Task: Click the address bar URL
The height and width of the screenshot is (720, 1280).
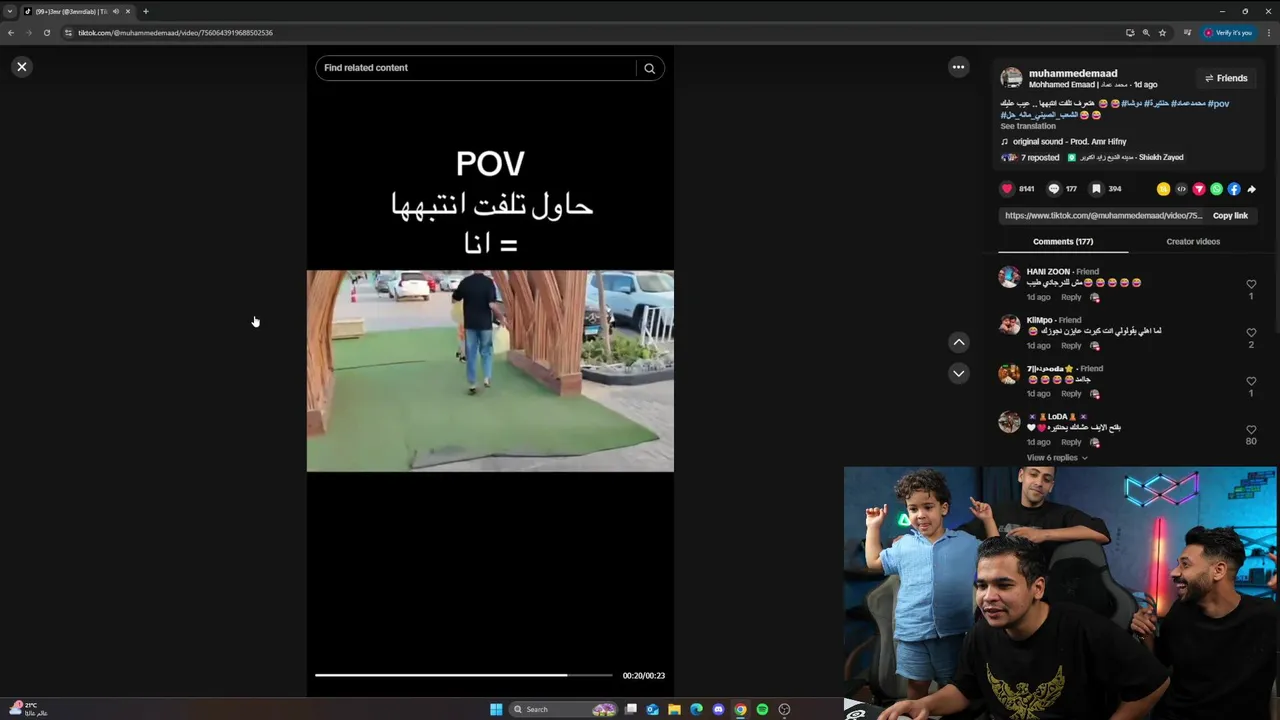Action: coord(175,32)
